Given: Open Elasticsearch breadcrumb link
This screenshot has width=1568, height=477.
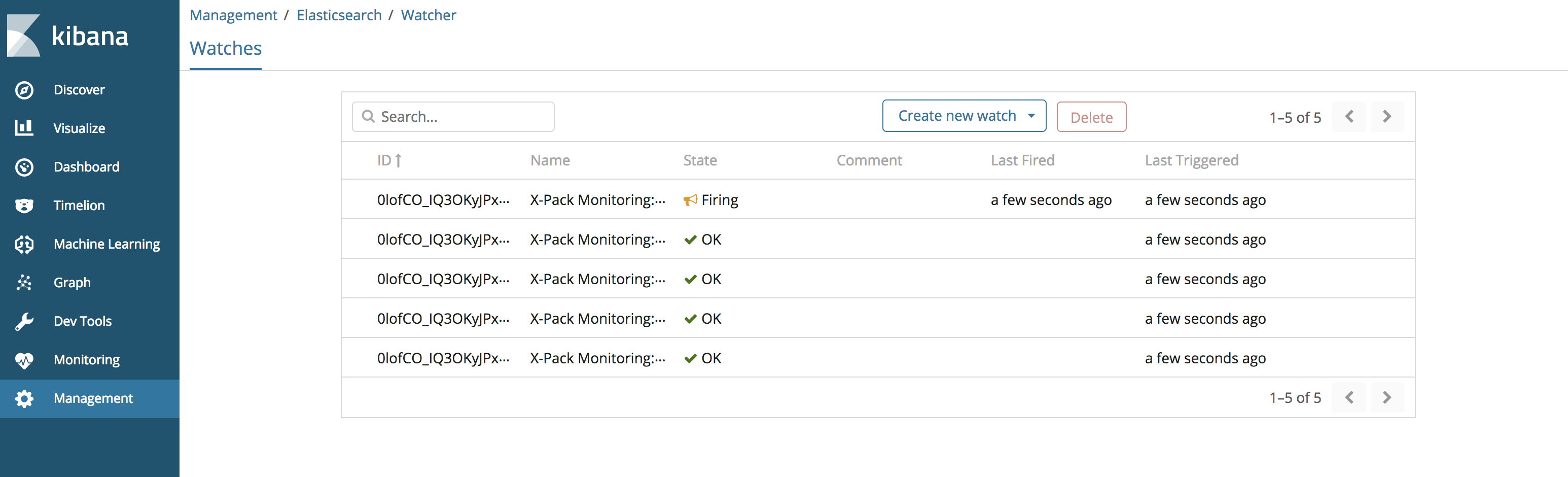Looking at the screenshot, I should point(339,15).
